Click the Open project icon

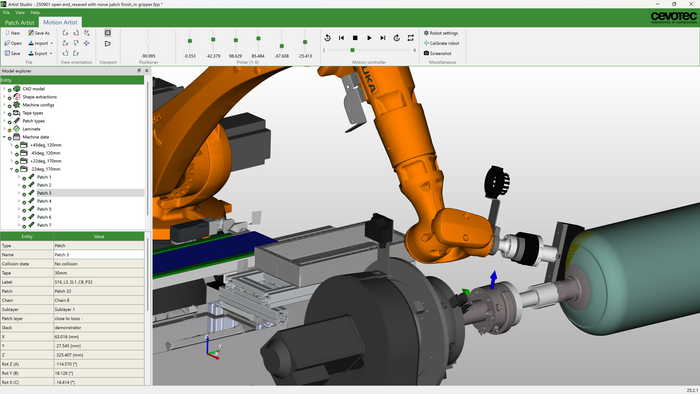coord(7,43)
